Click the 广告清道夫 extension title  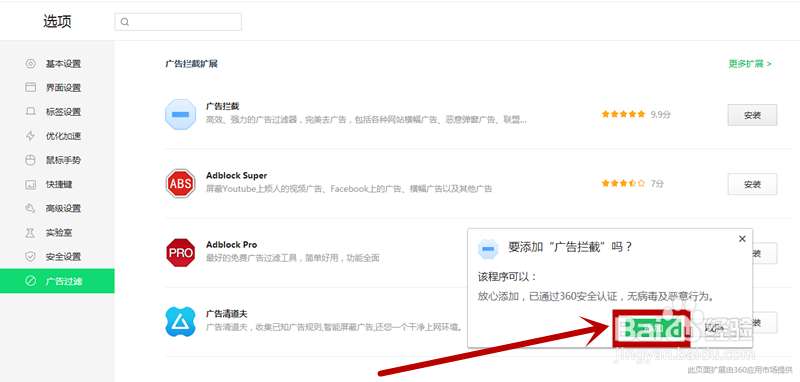coord(227,314)
